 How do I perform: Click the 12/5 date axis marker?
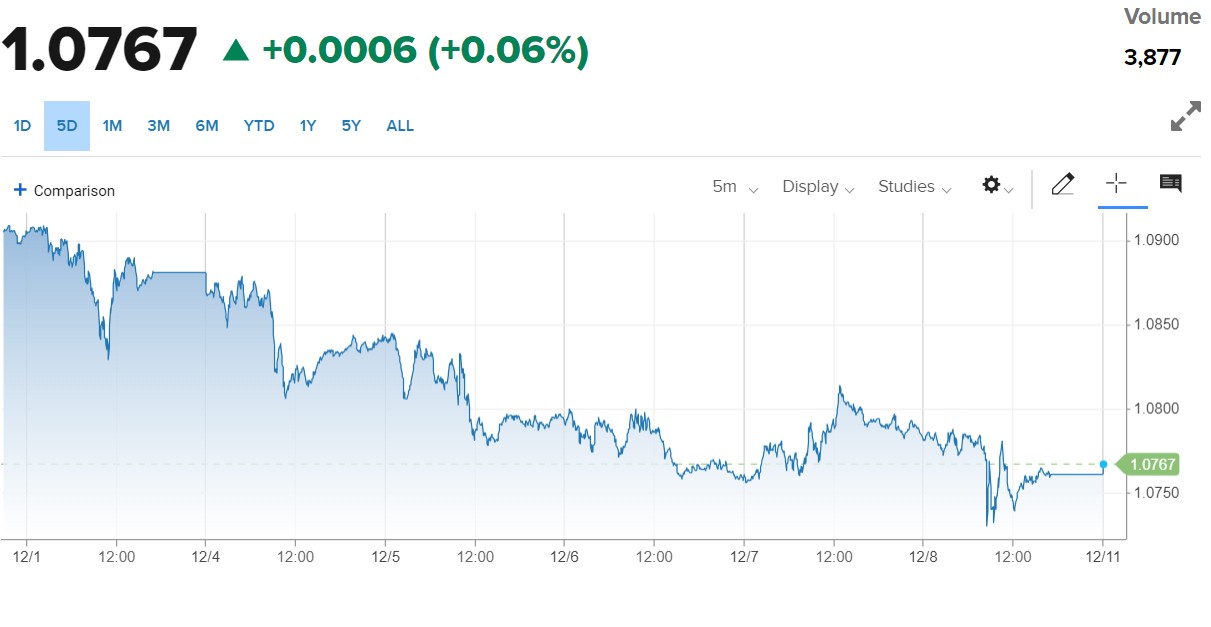point(385,556)
